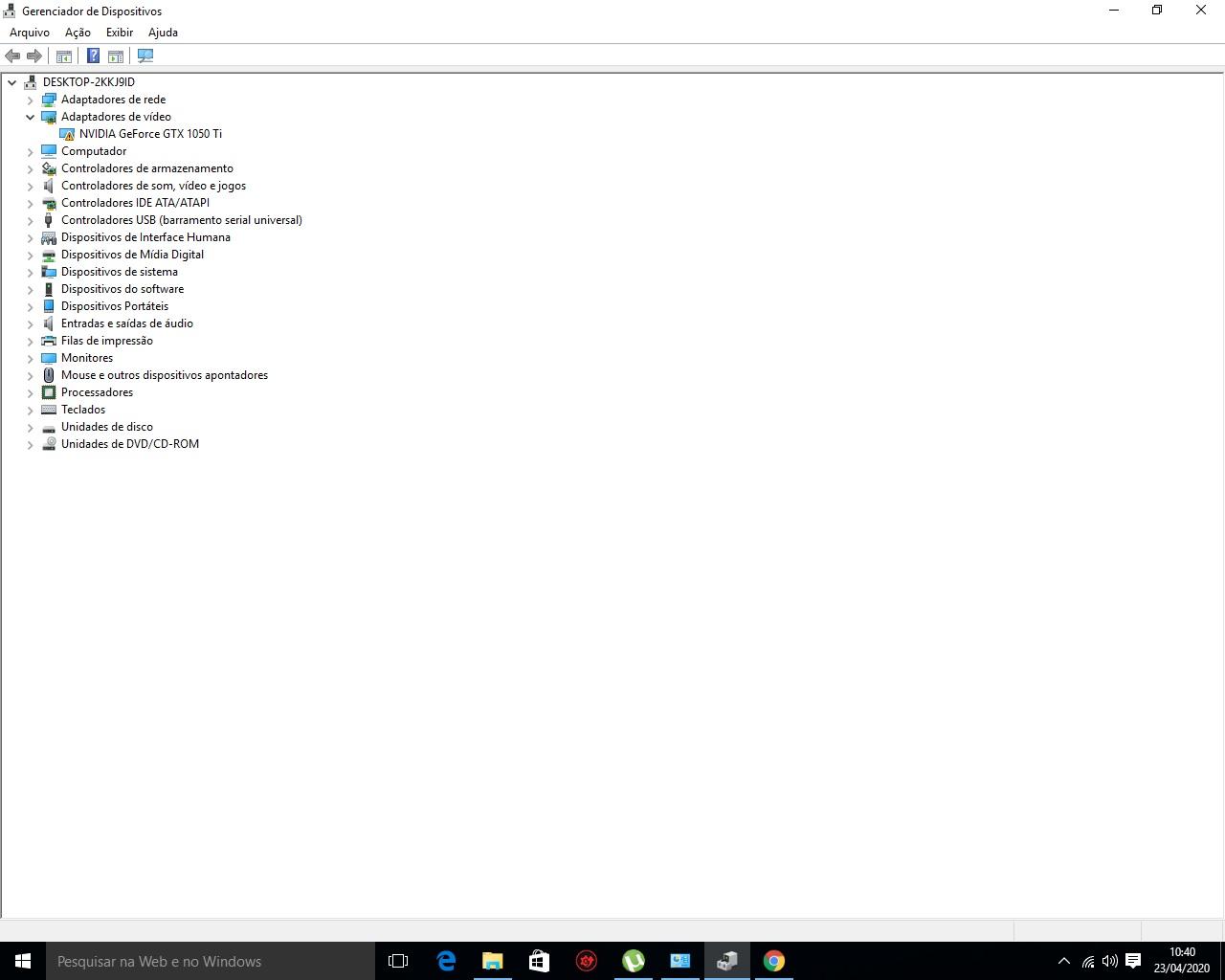
Task: Expand Controladores de armazenamento
Action: tap(30, 168)
